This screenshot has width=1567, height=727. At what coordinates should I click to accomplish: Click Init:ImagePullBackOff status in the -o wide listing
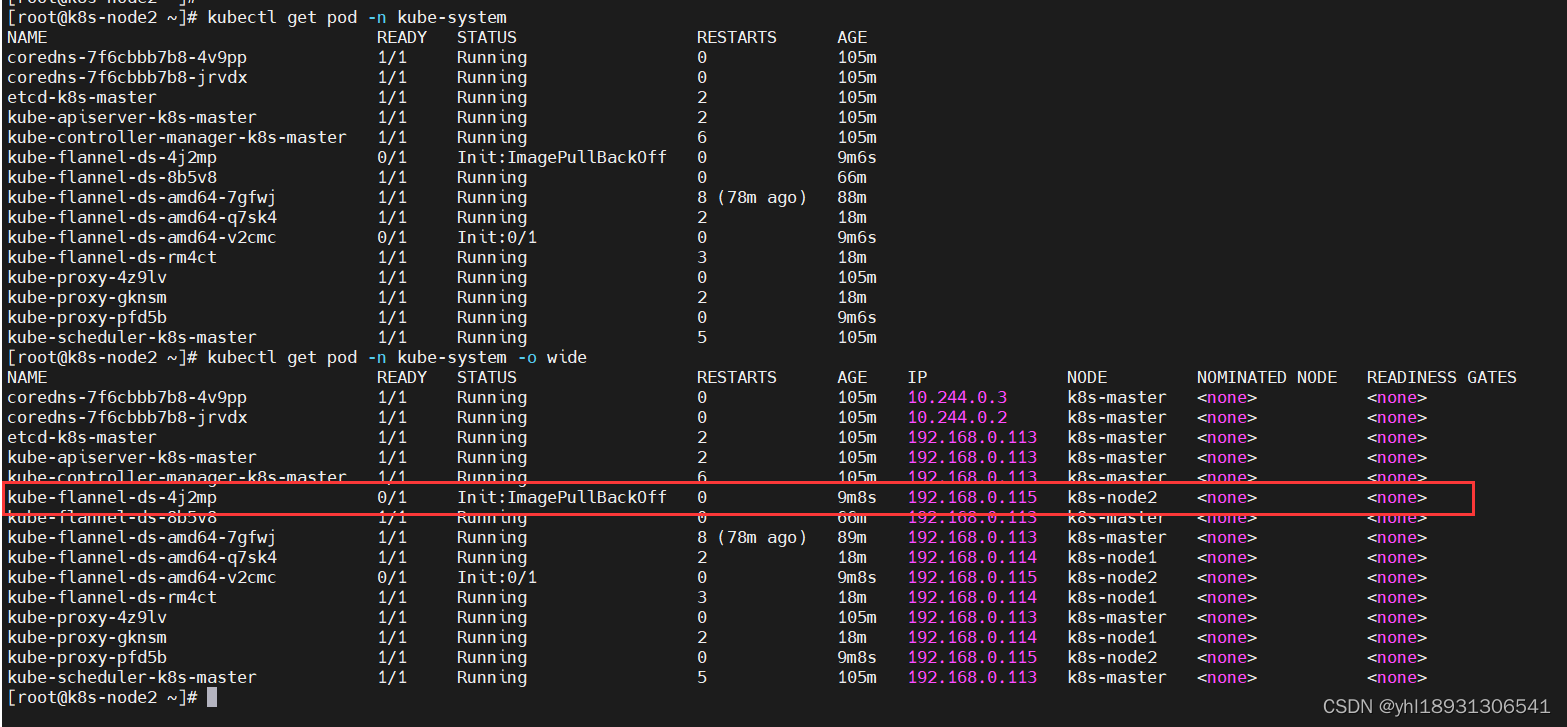coord(562,497)
